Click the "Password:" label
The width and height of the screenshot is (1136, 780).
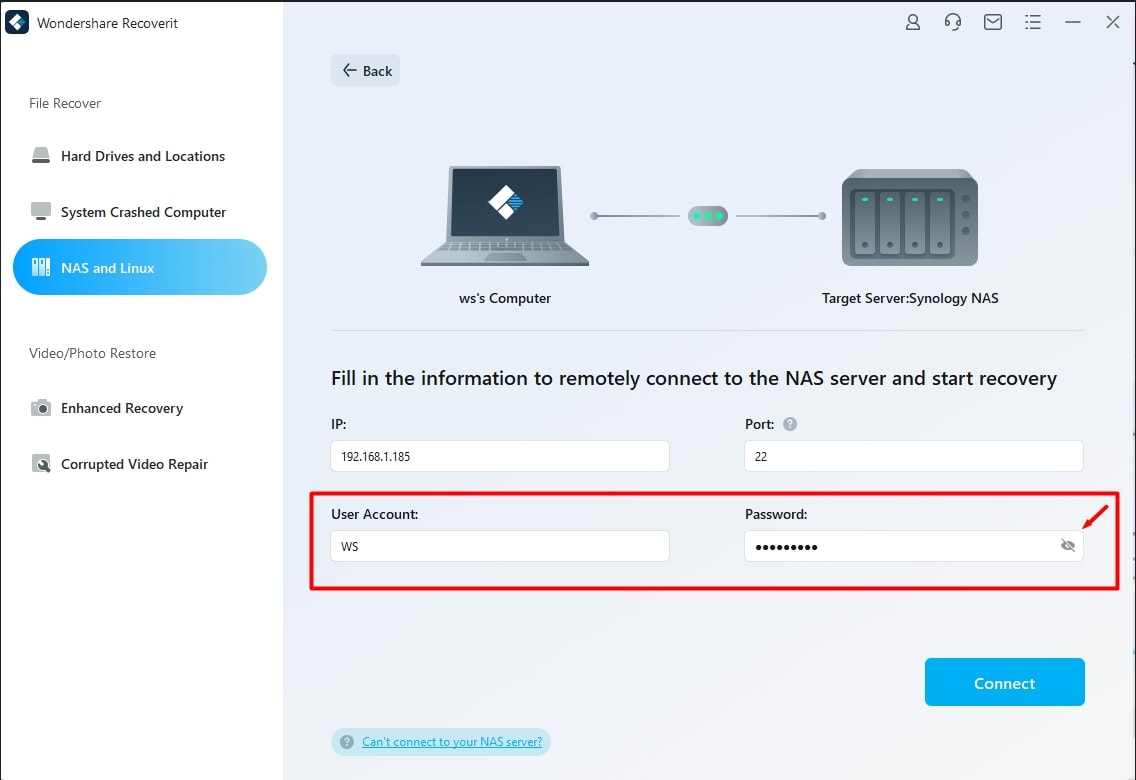776,514
